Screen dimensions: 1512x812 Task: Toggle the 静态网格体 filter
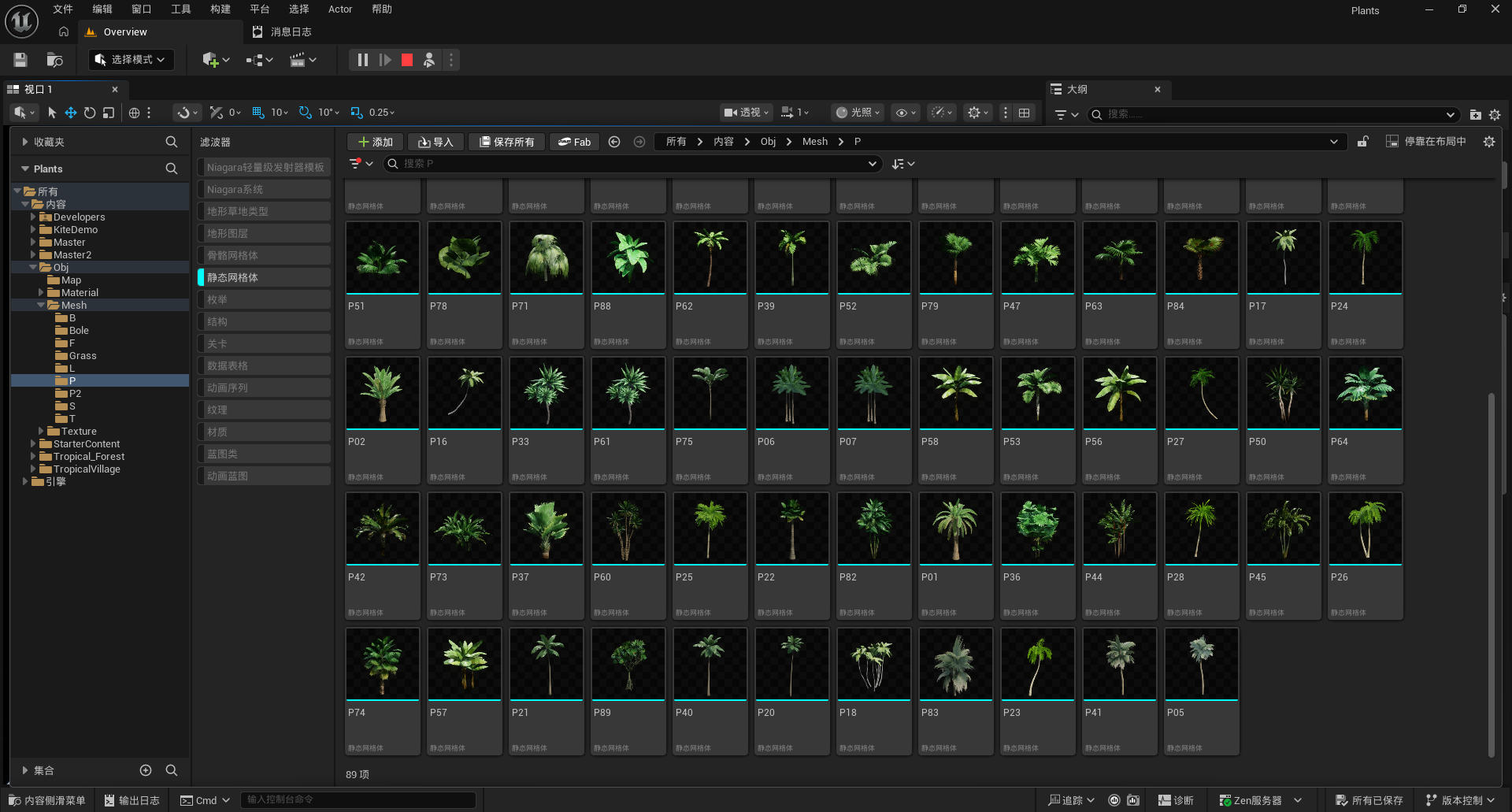click(264, 277)
